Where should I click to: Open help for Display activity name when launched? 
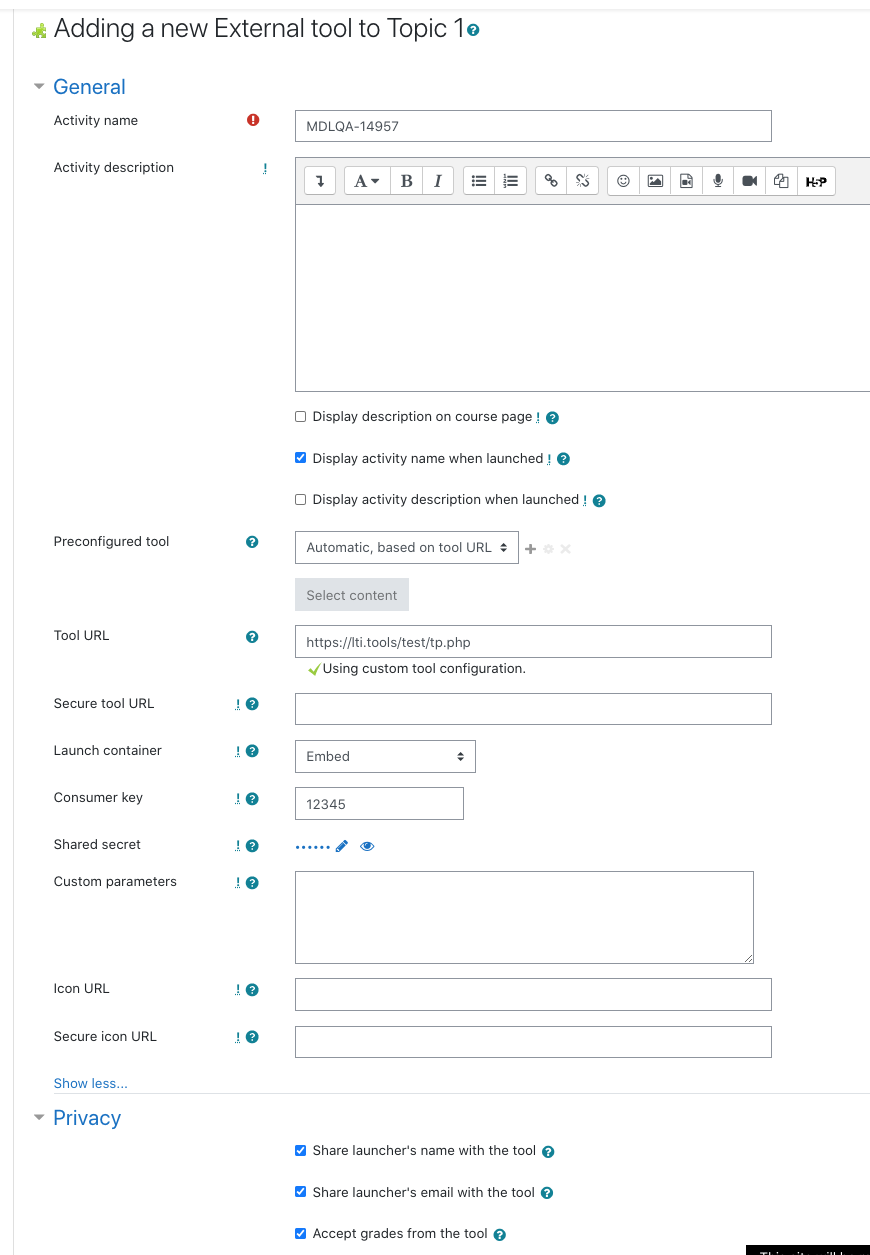coord(563,459)
